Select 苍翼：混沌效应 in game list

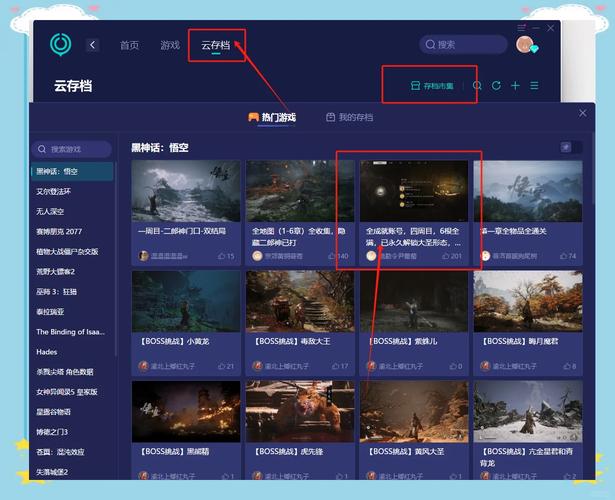(x=60, y=452)
